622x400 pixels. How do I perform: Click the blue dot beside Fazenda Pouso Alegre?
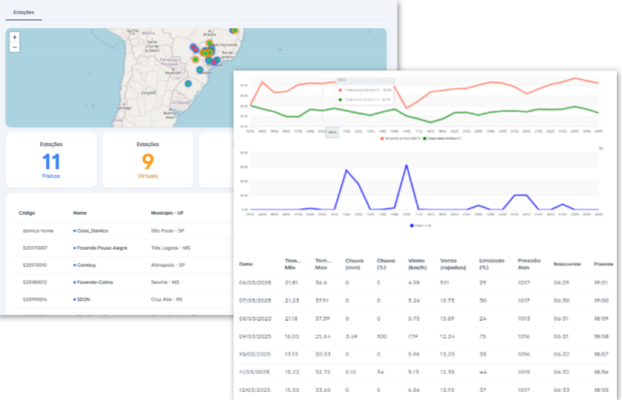(x=75, y=247)
